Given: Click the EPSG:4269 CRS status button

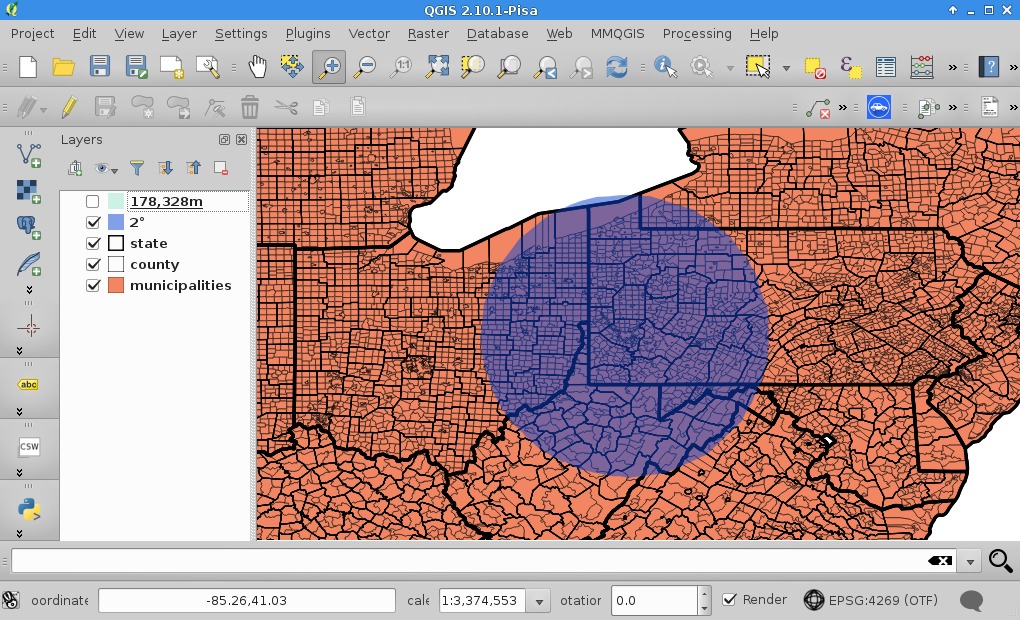Looking at the screenshot, I should click(x=870, y=601).
